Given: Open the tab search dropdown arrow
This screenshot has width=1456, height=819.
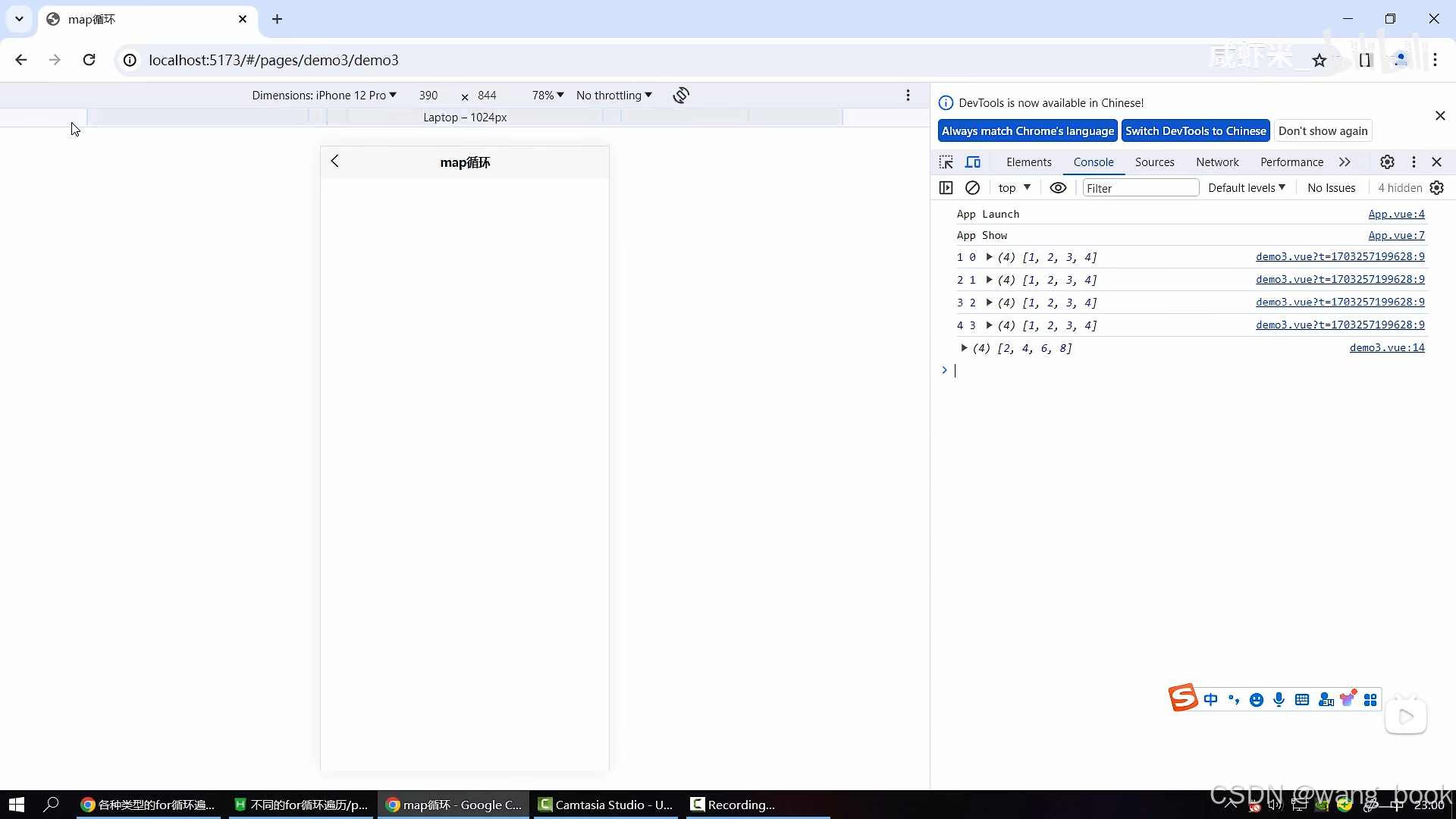Looking at the screenshot, I should tap(20, 19).
